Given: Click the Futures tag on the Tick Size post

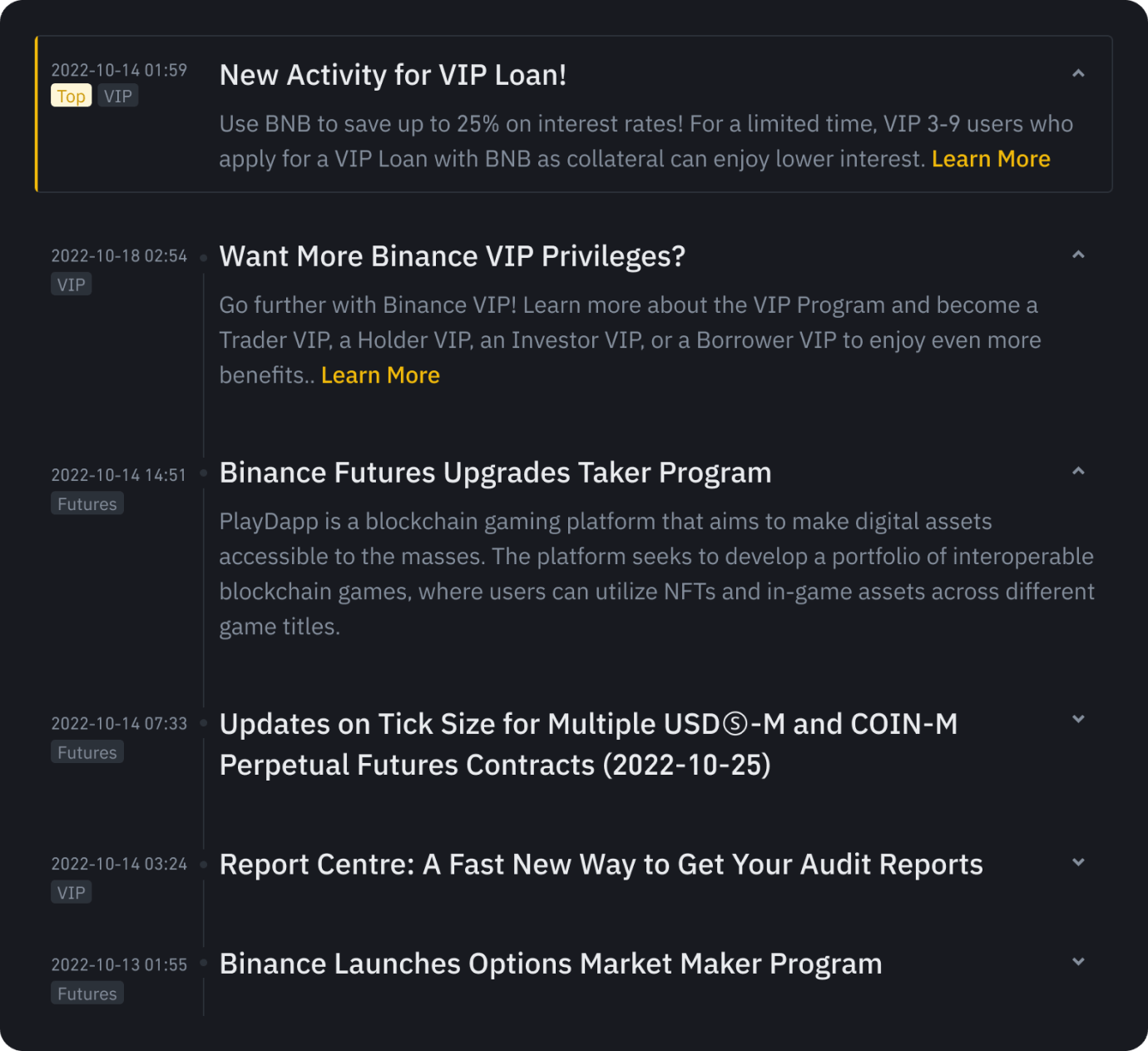Looking at the screenshot, I should tap(87, 751).
